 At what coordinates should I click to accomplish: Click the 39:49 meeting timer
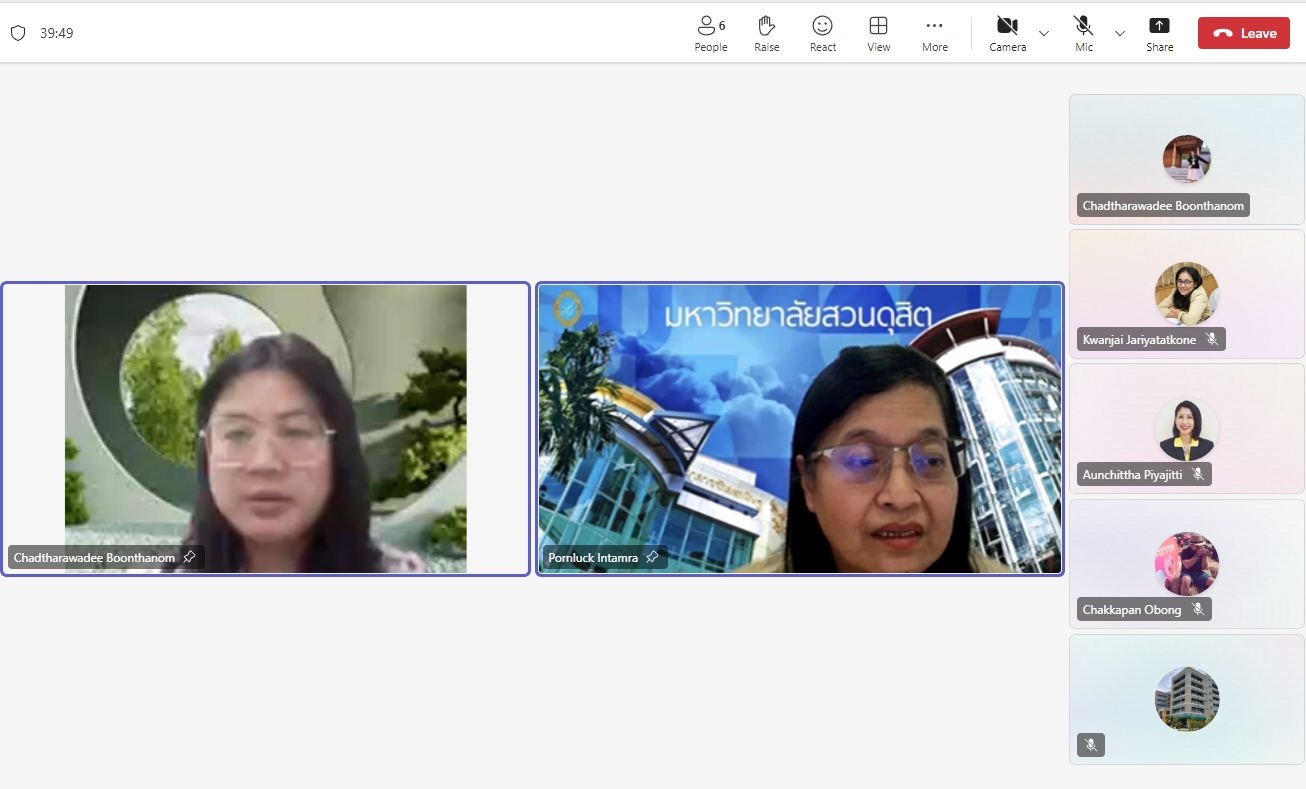click(x=56, y=33)
